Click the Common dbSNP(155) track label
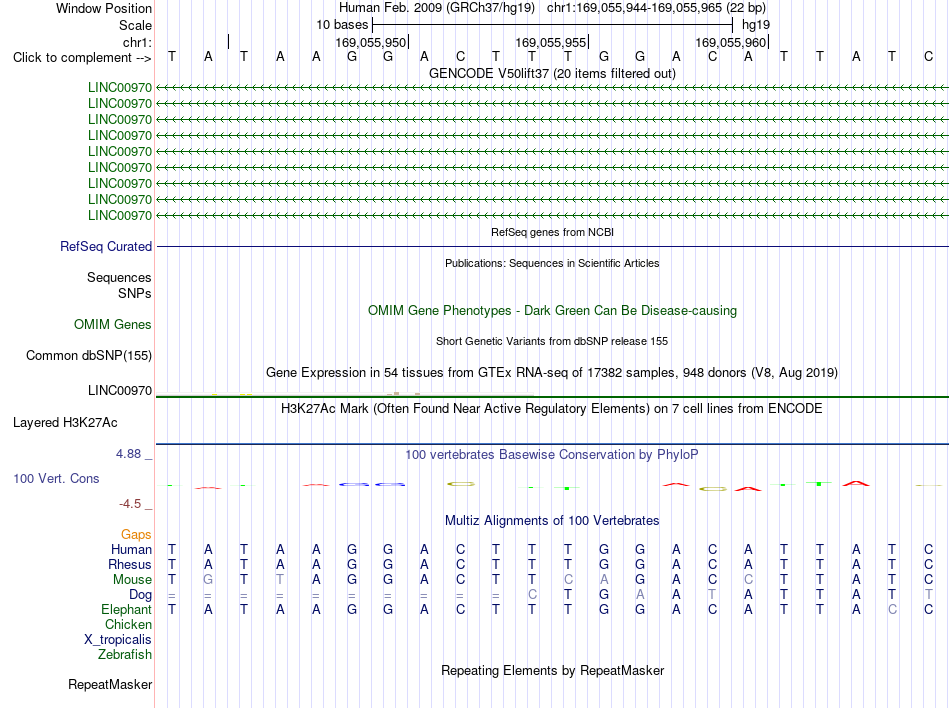950x708 pixels. click(x=88, y=356)
